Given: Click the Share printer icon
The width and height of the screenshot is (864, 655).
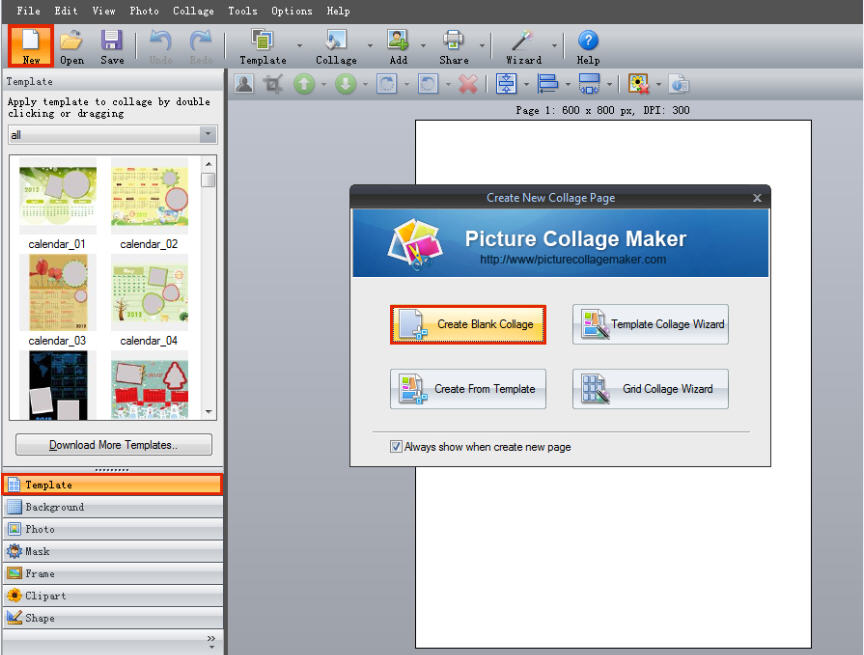Looking at the screenshot, I should pos(454,42).
